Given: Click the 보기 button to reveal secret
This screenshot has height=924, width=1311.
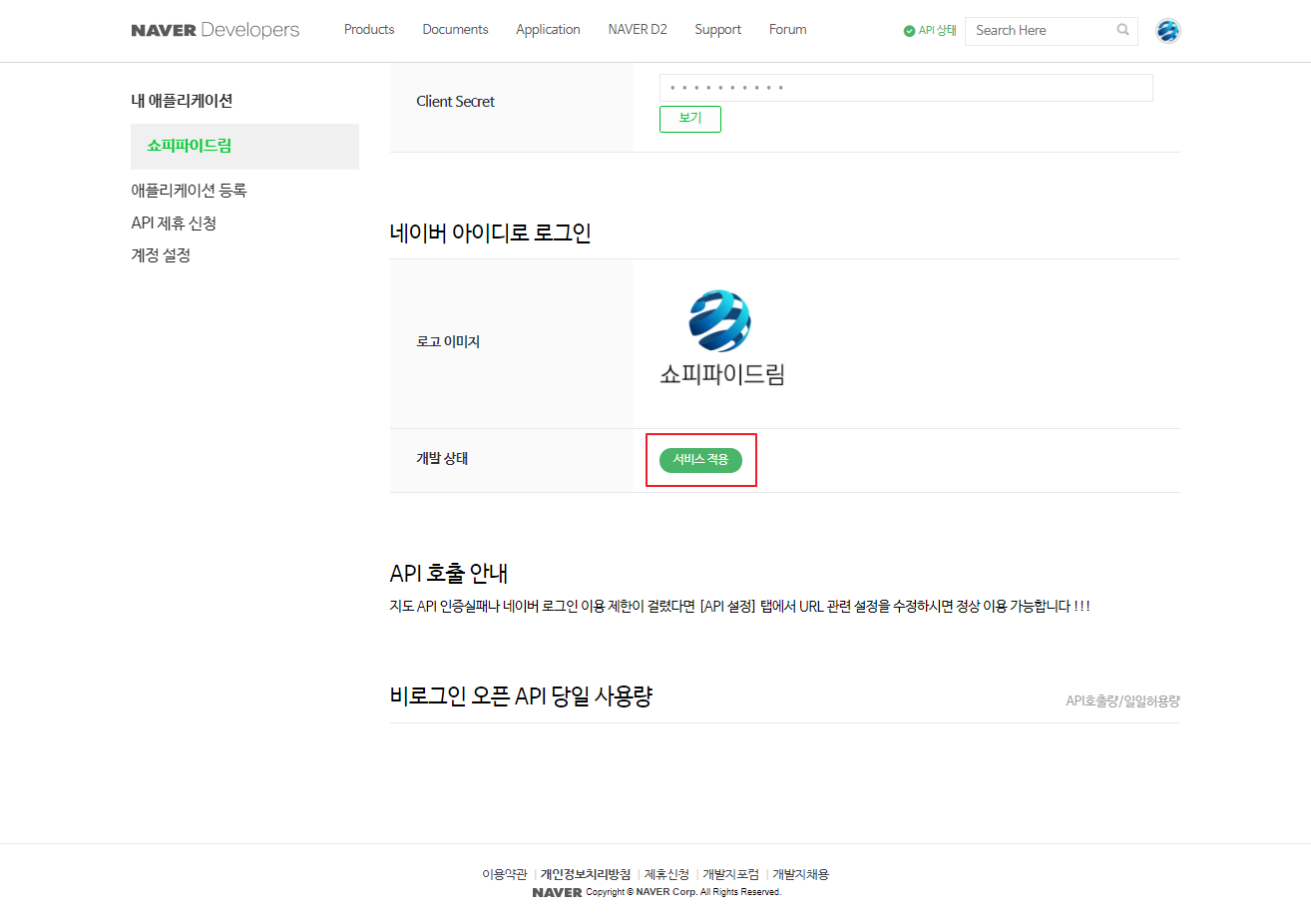Looking at the screenshot, I should point(690,119).
